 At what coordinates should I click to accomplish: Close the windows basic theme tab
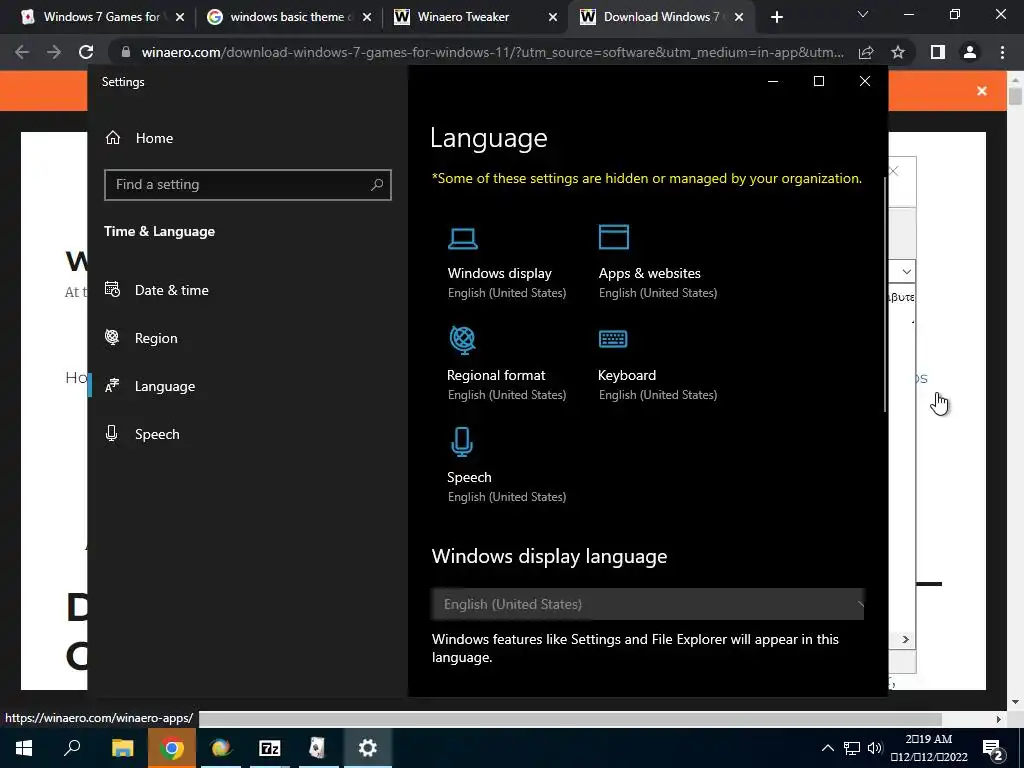pos(366,17)
